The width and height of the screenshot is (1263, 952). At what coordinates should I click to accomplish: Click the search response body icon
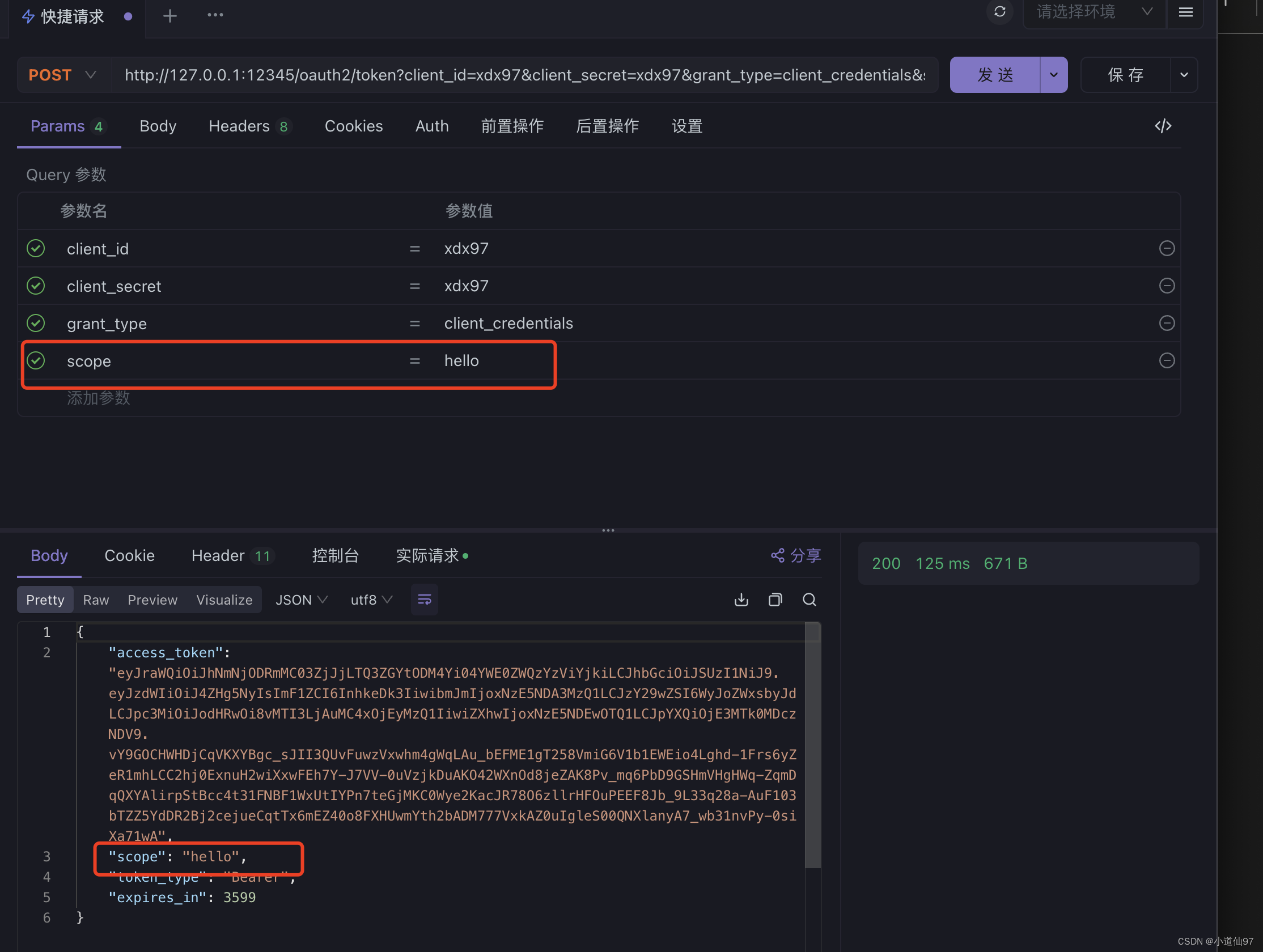[x=808, y=599]
